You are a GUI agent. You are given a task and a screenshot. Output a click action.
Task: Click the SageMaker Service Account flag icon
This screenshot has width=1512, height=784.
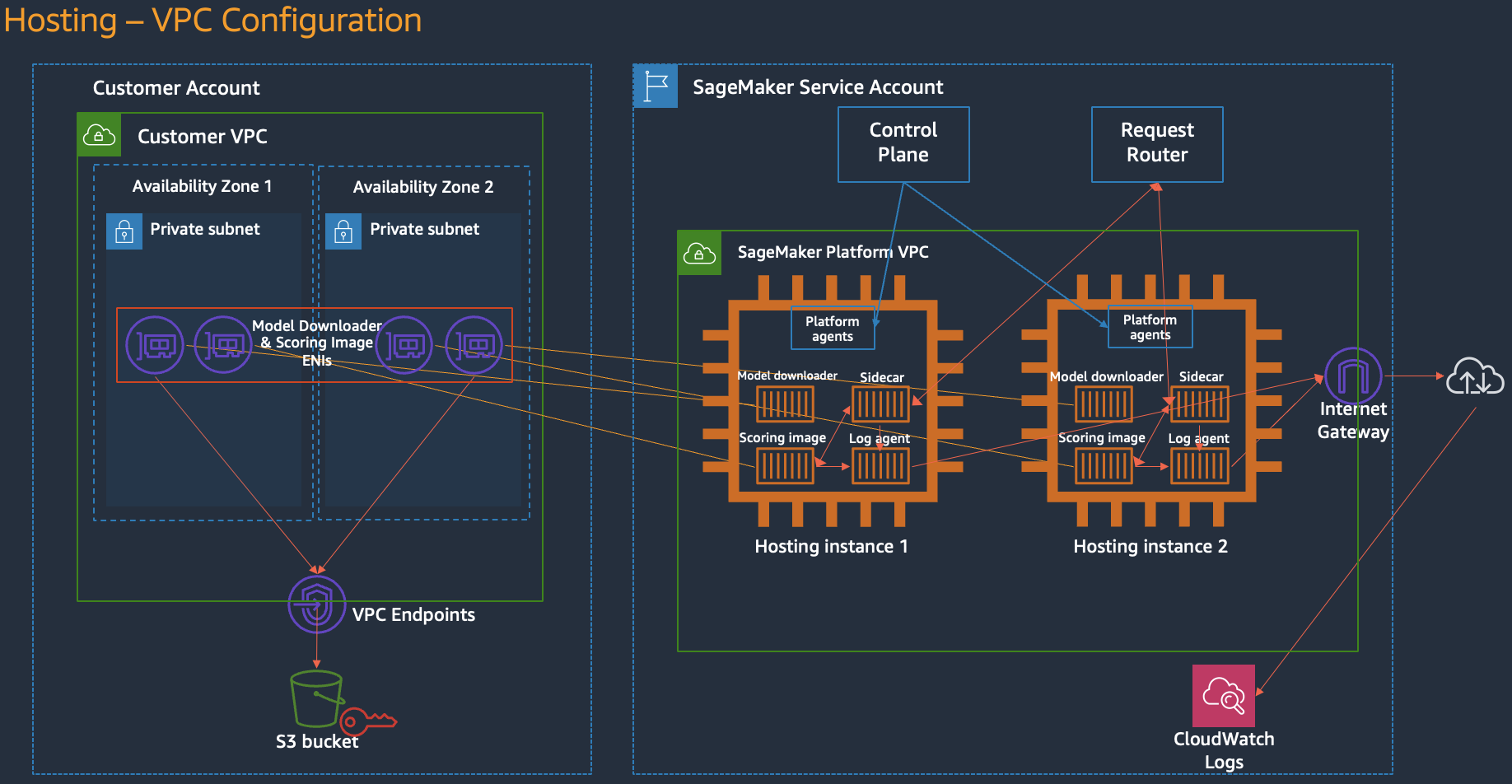656,86
